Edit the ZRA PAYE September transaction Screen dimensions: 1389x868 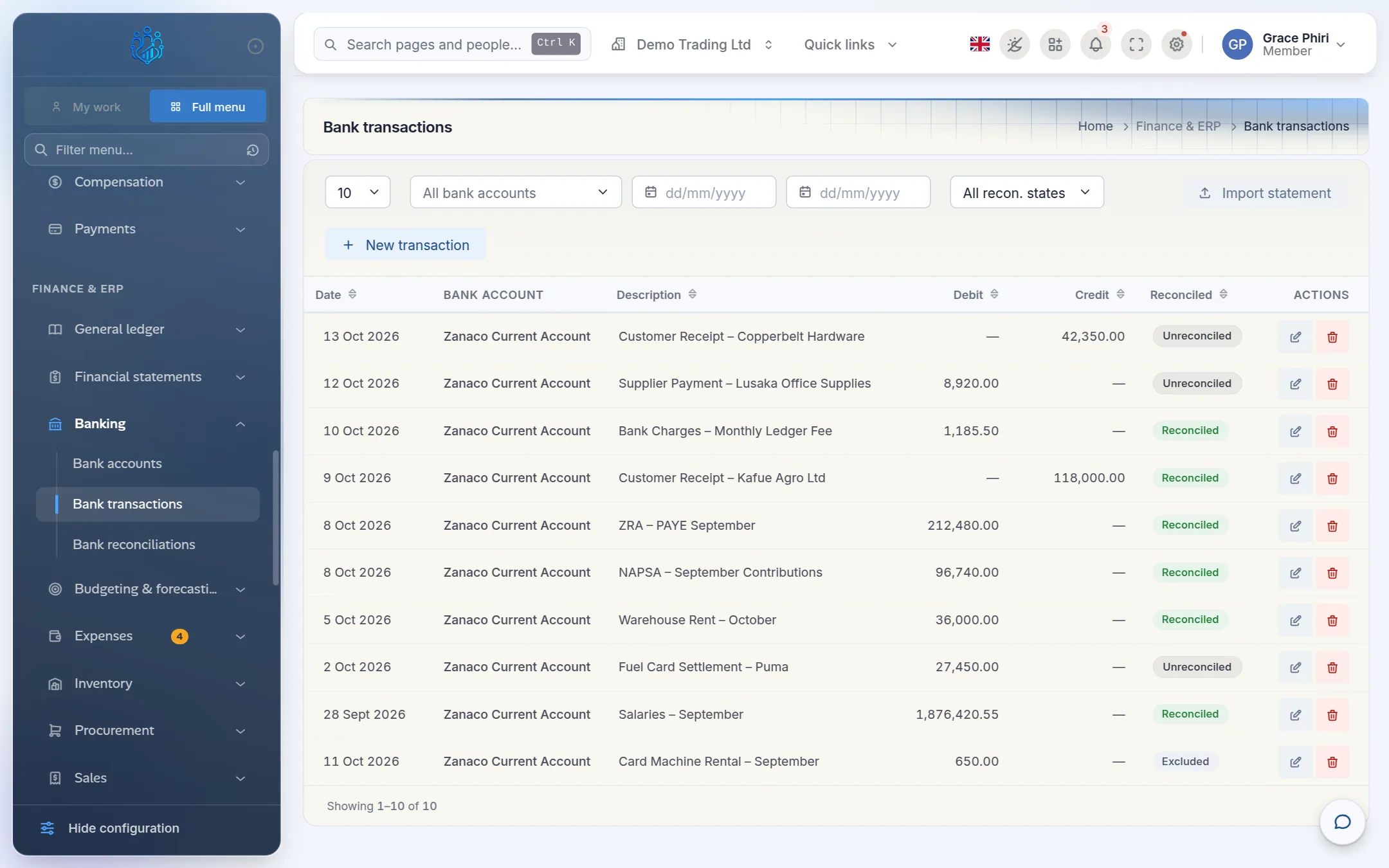point(1295,526)
